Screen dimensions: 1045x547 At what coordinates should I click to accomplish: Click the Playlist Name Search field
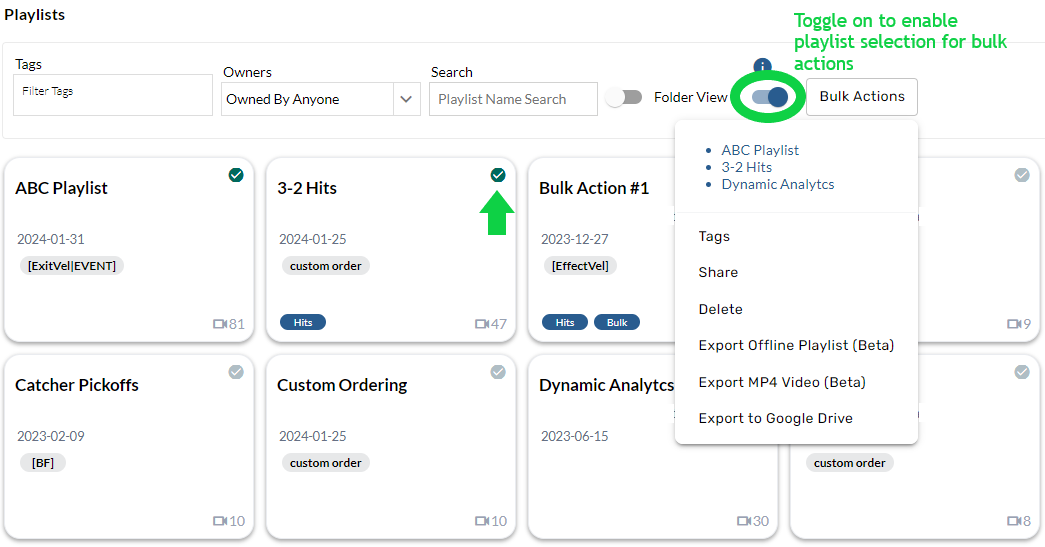coord(513,99)
